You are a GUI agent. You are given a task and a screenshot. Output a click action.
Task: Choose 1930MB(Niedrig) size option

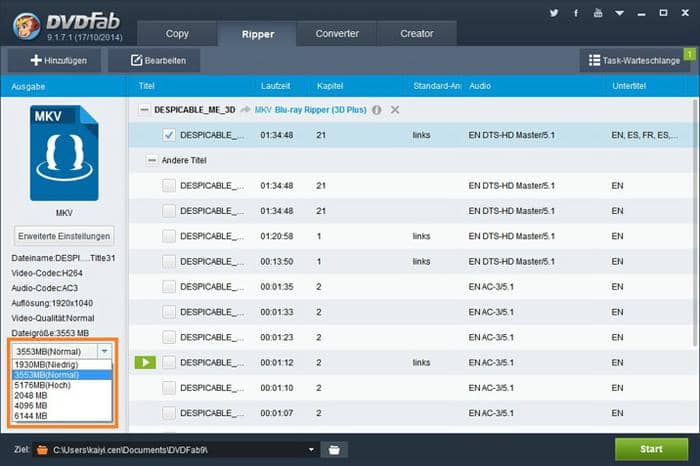coord(62,365)
